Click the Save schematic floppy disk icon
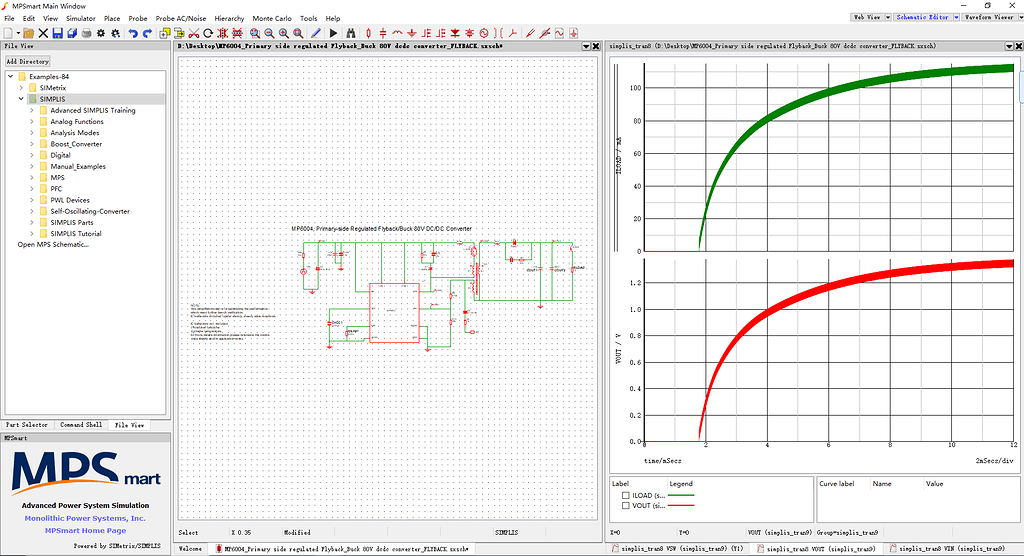 (x=58, y=33)
